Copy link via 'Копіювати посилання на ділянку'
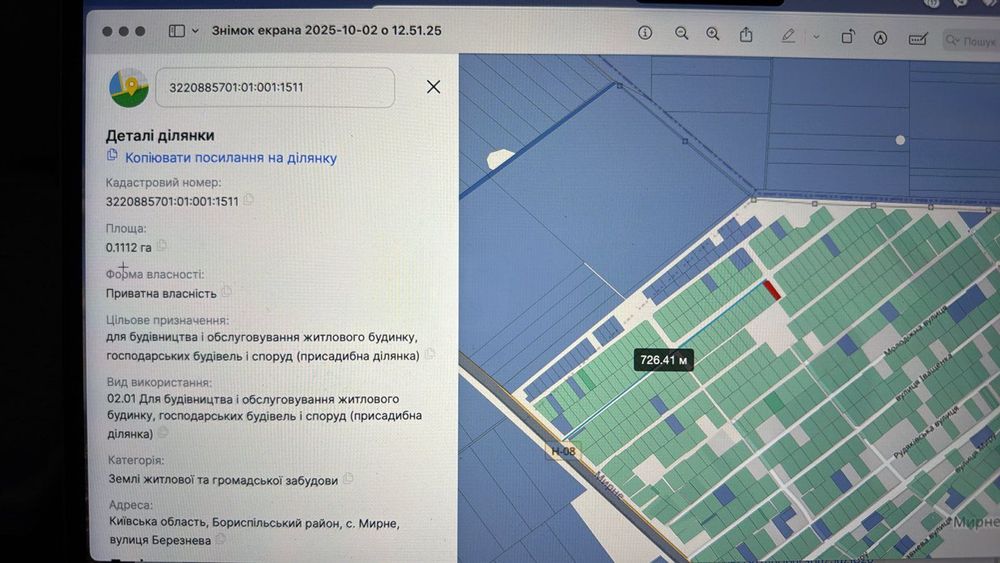The height and width of the screenshot is (563, 1000). coord(230,158)
